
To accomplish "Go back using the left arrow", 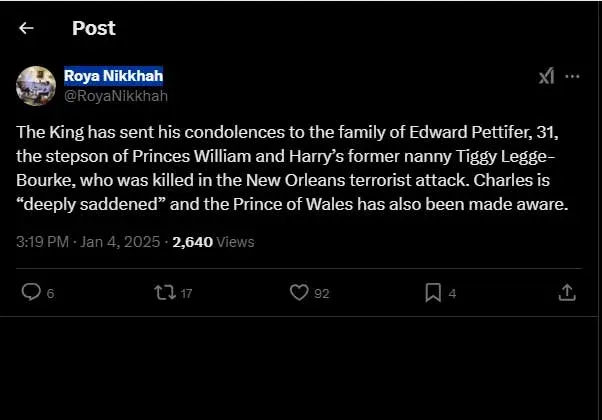I will pyautogui.click(x=26, y=28).
